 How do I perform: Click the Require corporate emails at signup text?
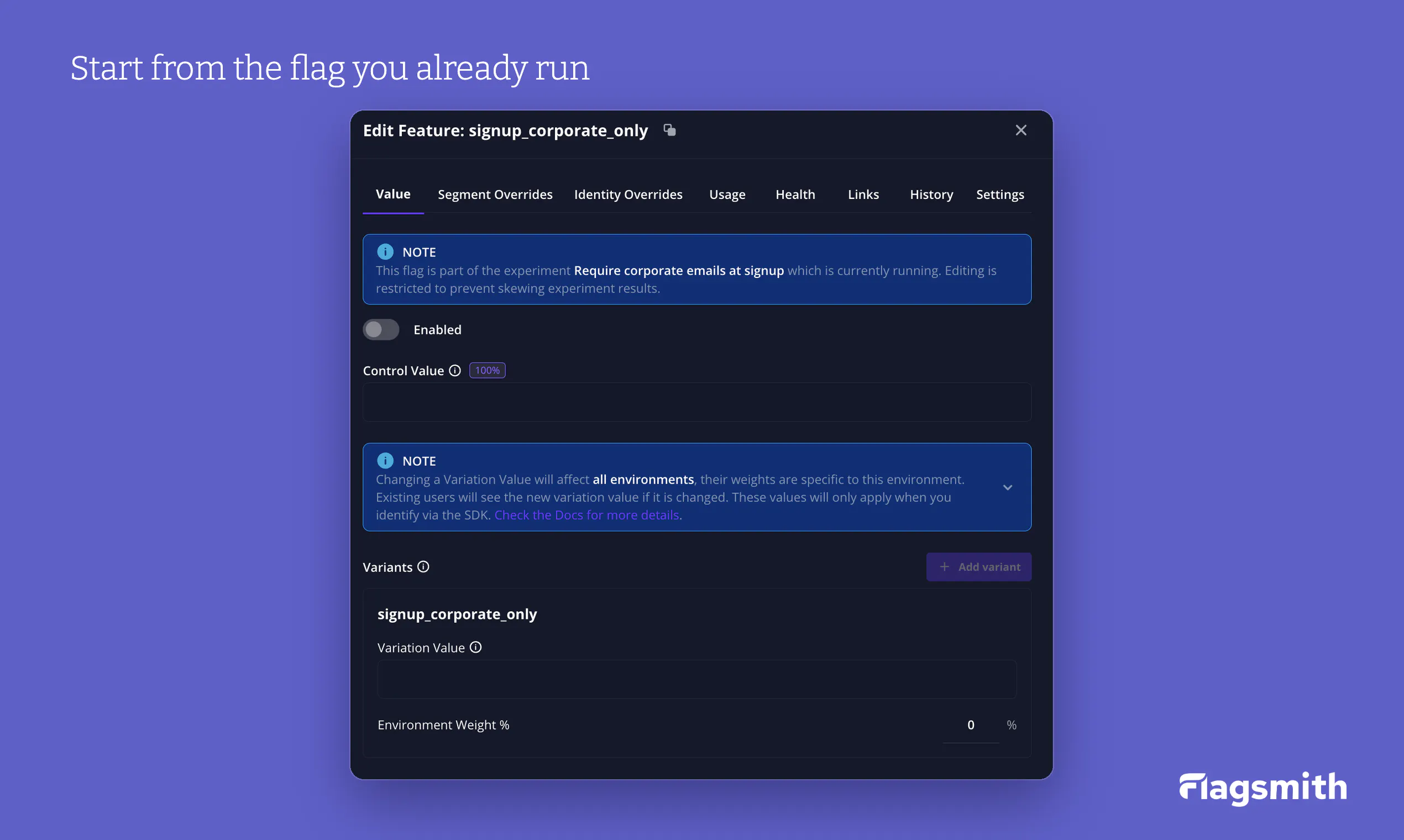click(679, 270)
